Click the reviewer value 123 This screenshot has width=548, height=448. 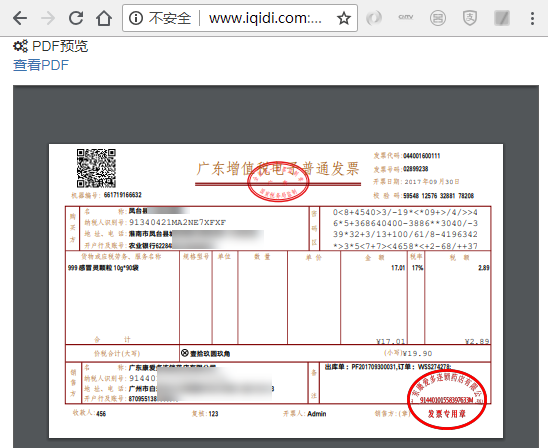213,414
